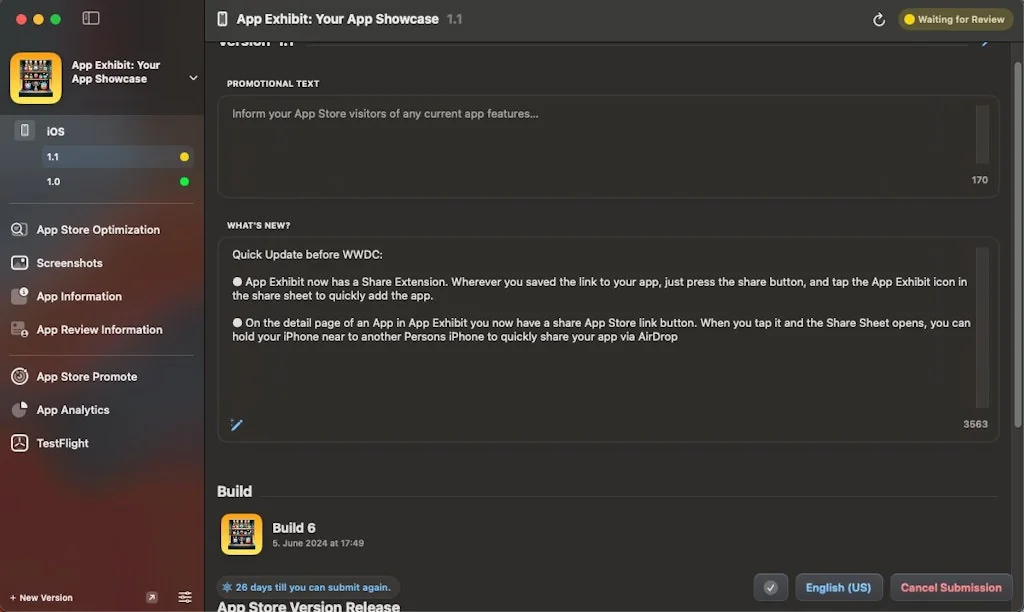This screenshot has width=1024, height=612.
Task: Click the share arrow next to New Version
Action: pos(151,597)
